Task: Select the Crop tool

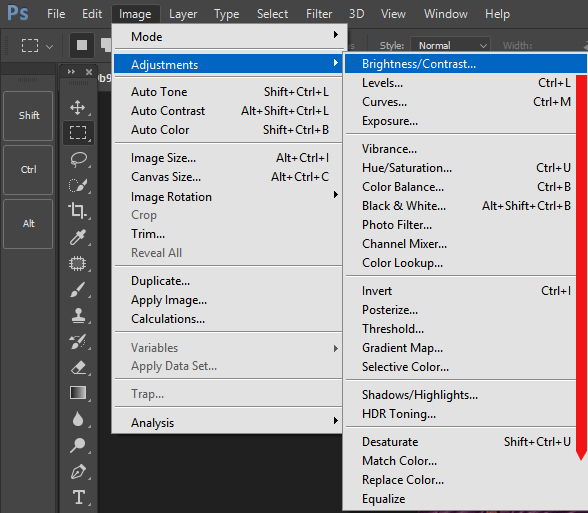Action: [x=78, y=211]
